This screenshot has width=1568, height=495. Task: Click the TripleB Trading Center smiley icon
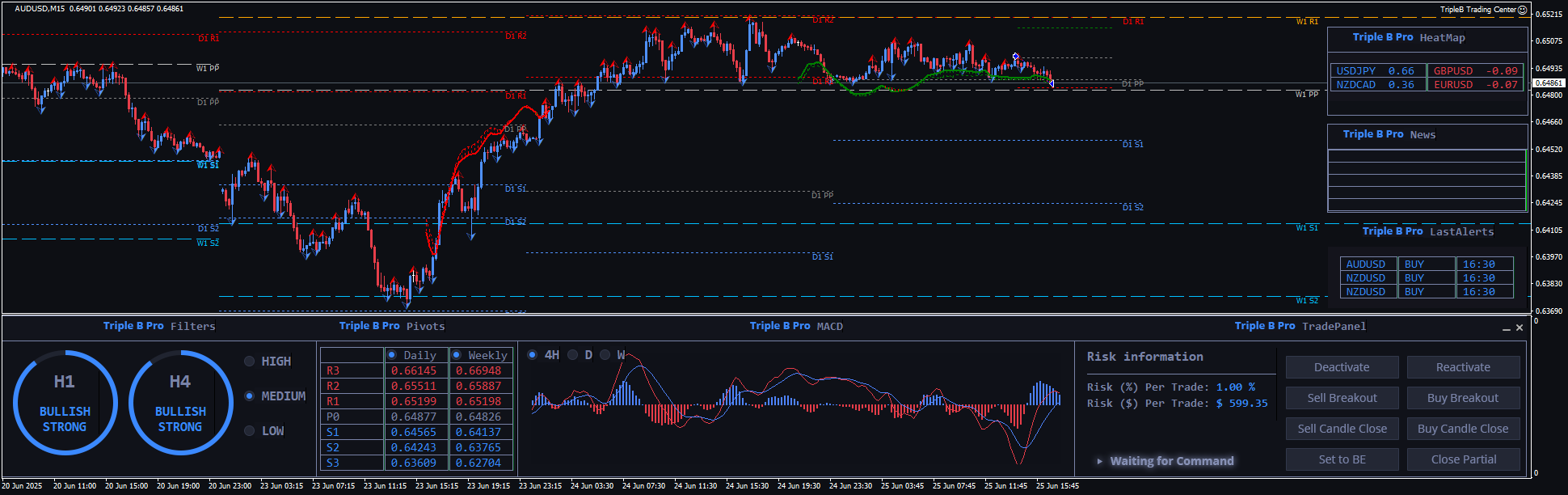[x=1523, y=10]
